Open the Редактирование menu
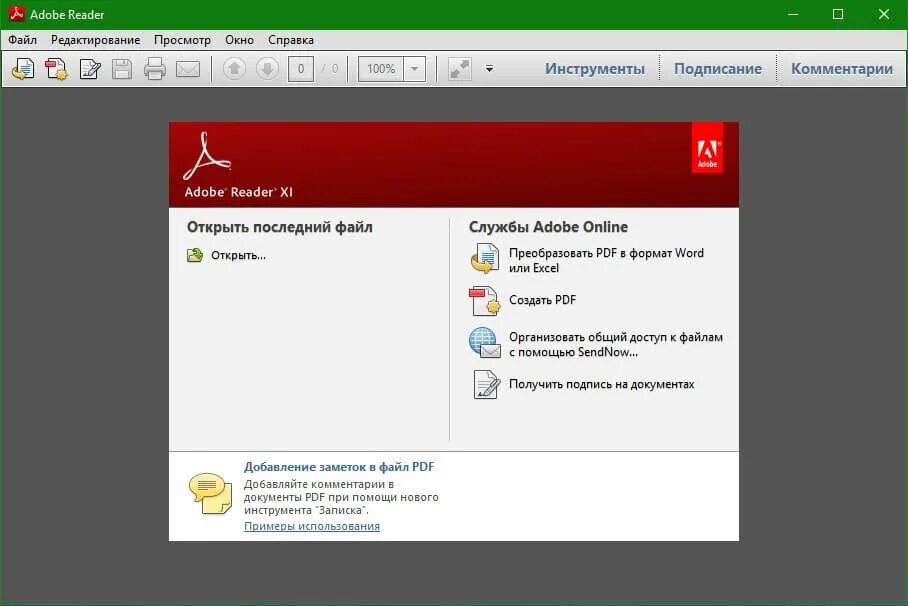 (96, 40)
